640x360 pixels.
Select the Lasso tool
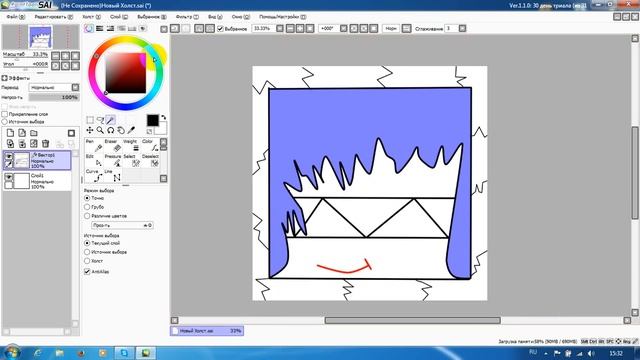tap(100, 120)
